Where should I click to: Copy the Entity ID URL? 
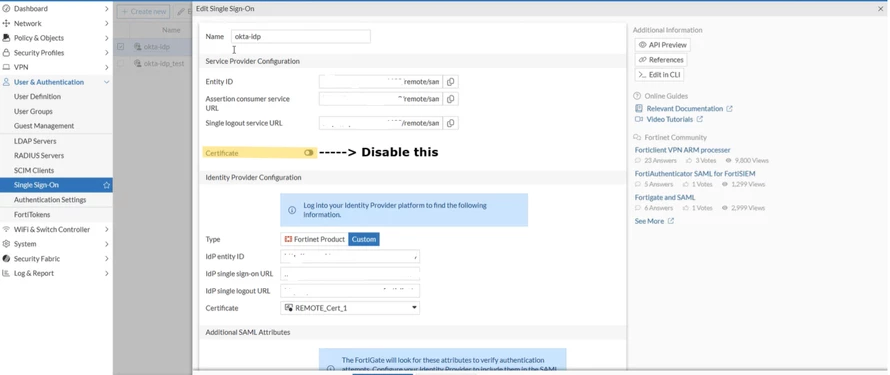450,82
